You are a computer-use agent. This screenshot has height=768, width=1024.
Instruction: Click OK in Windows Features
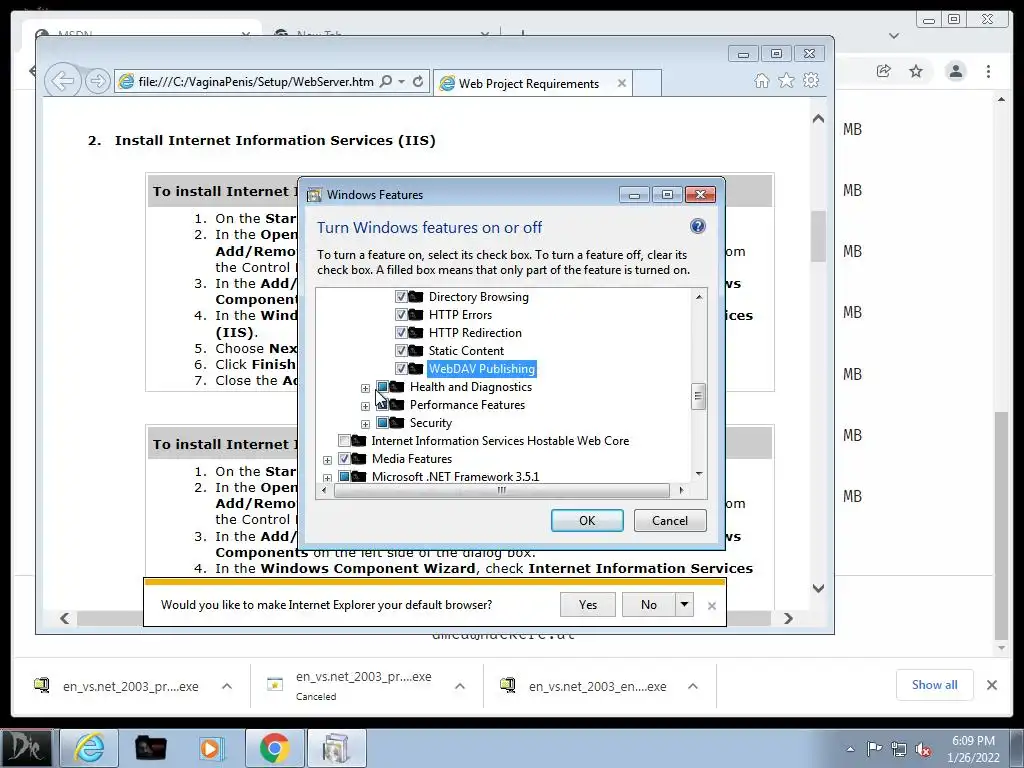click(587, 520)
